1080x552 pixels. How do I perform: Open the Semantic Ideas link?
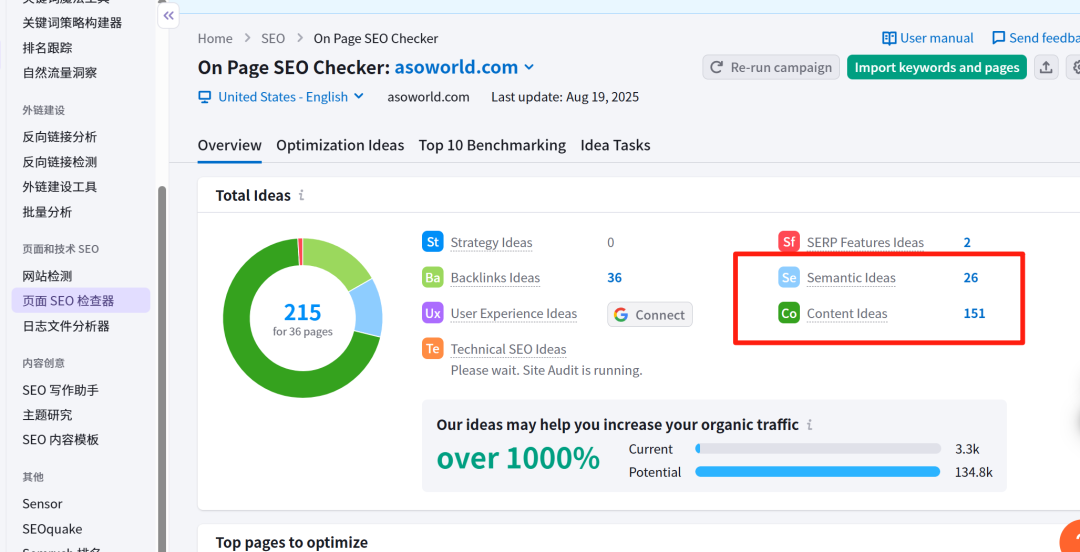(x=851, y=278)
